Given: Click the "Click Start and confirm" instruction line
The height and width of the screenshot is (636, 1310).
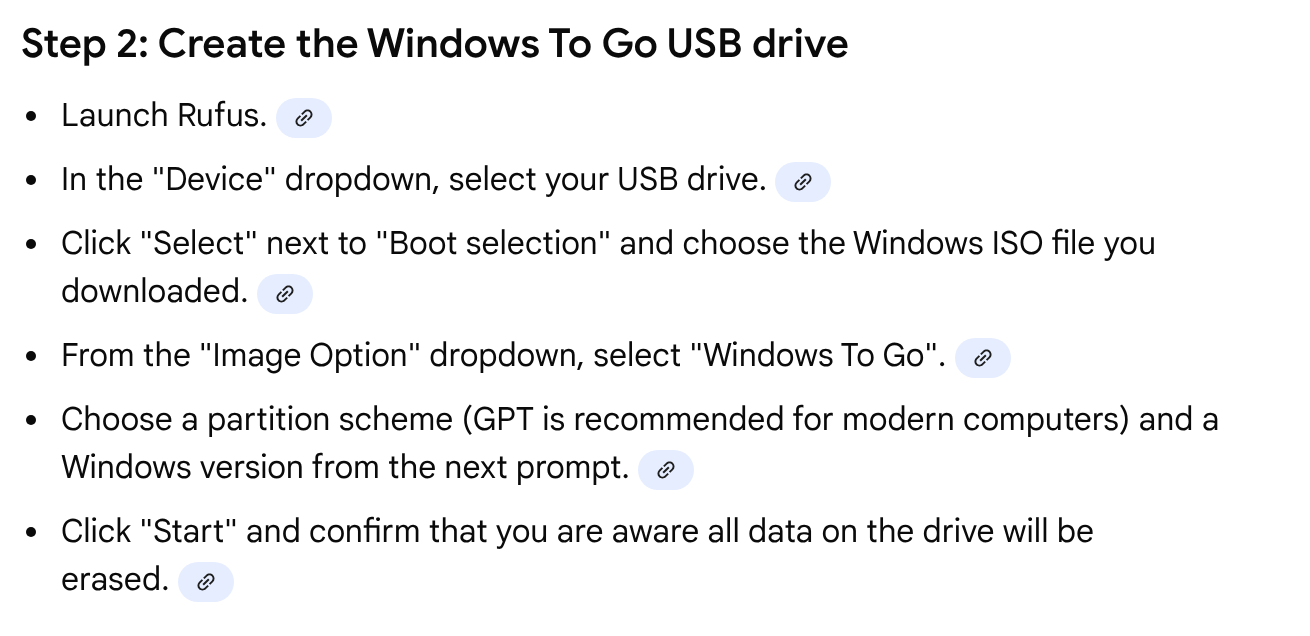Looking at the screenshot, I should click(577, 531).
